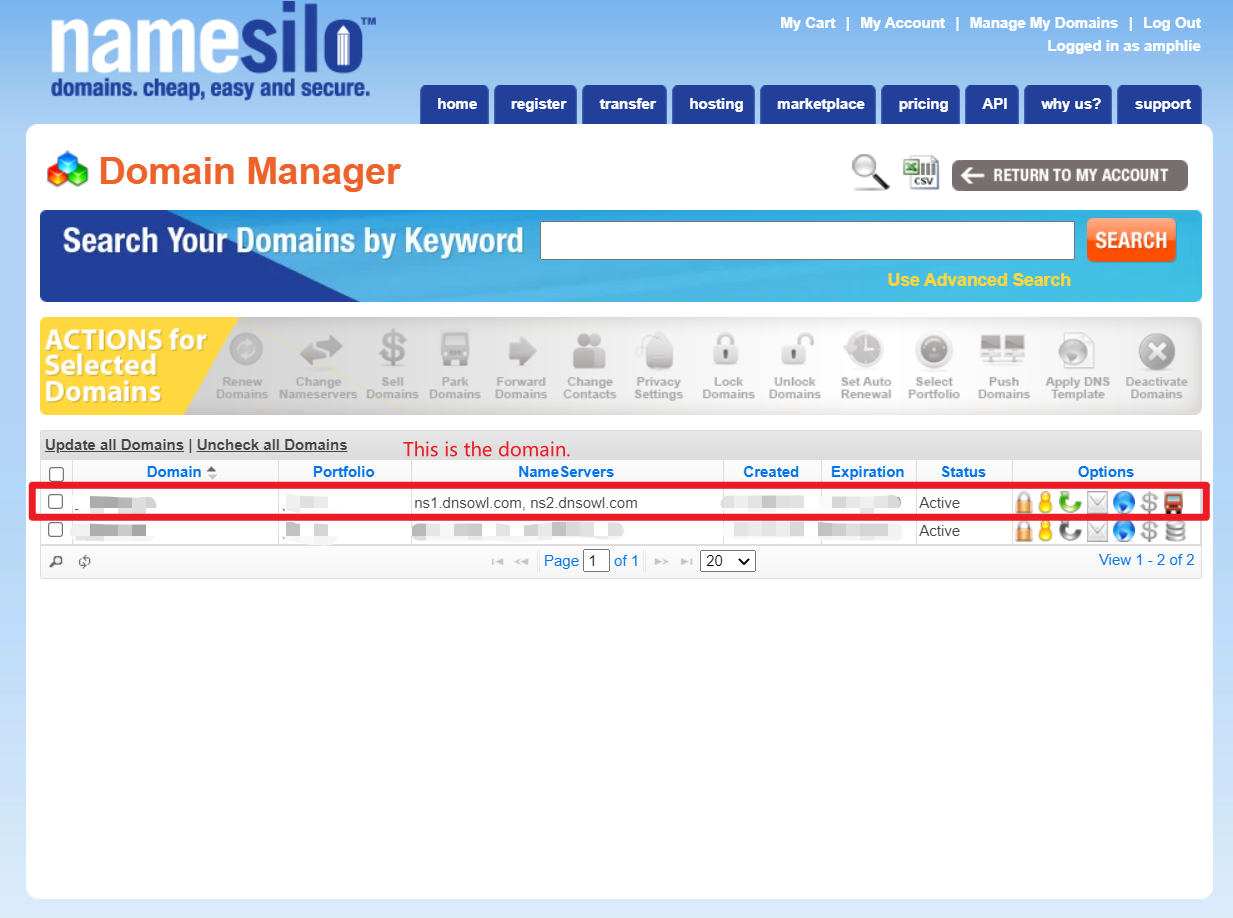Click the NameServers column header
Screen dimensions: 1233x918
pos(566,472)
